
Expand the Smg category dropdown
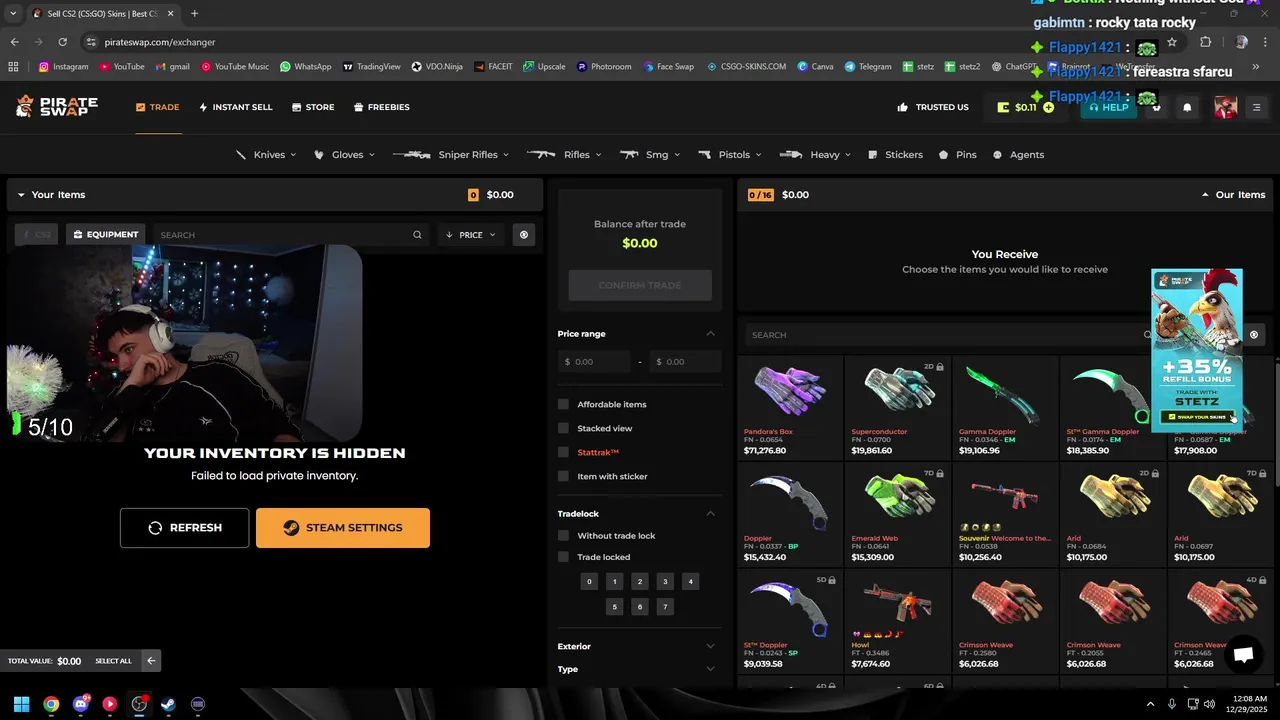click(649, 155)
